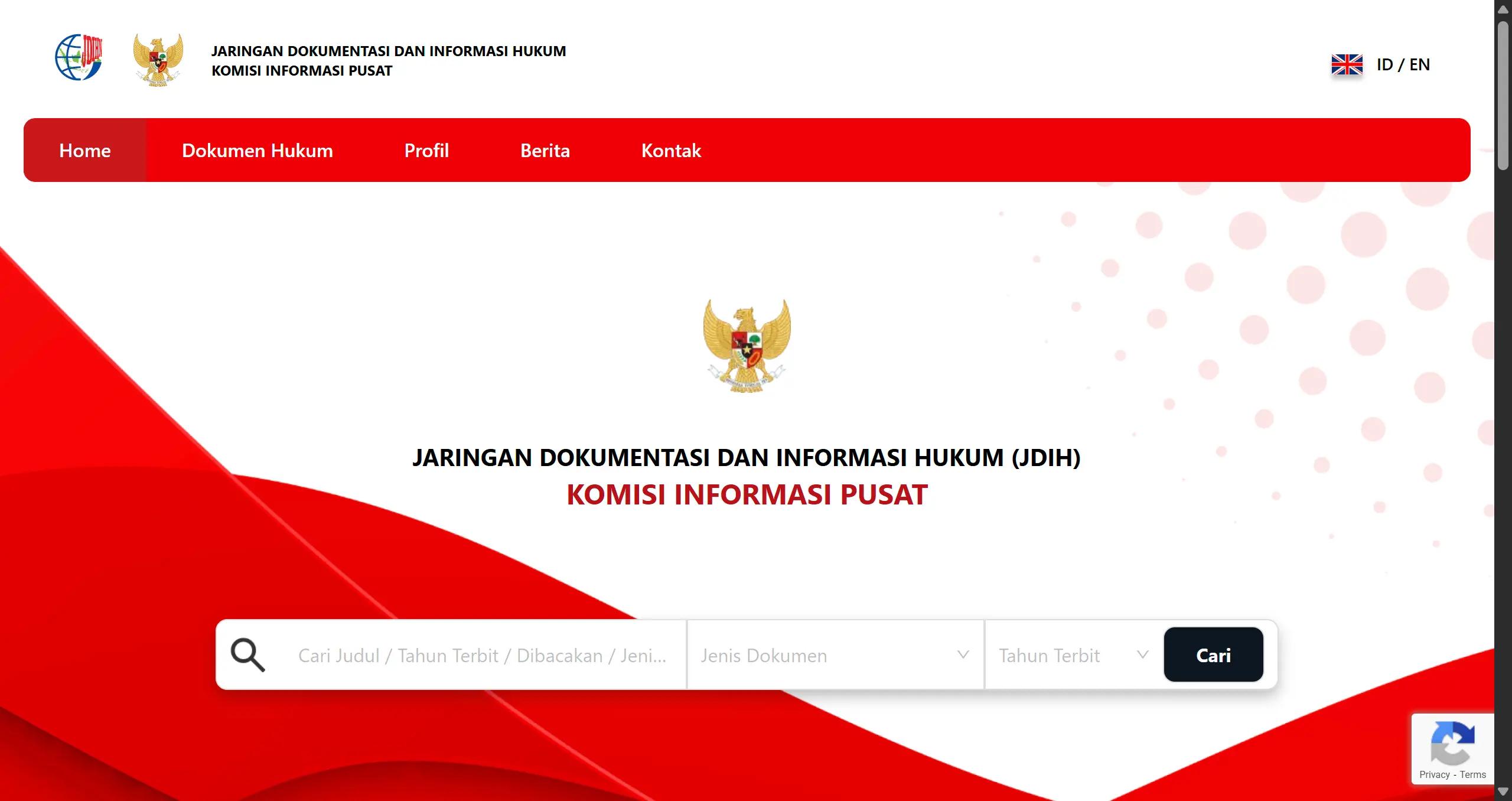The width and height of the screenshot is (1512, 801).
Task: Open the Kontak page
Action: 671,150
